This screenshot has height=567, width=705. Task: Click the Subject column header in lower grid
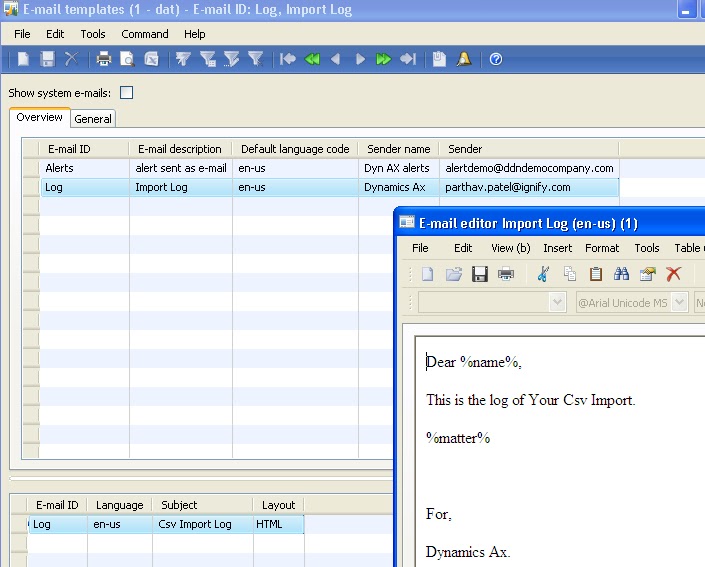tap(202, 505)
